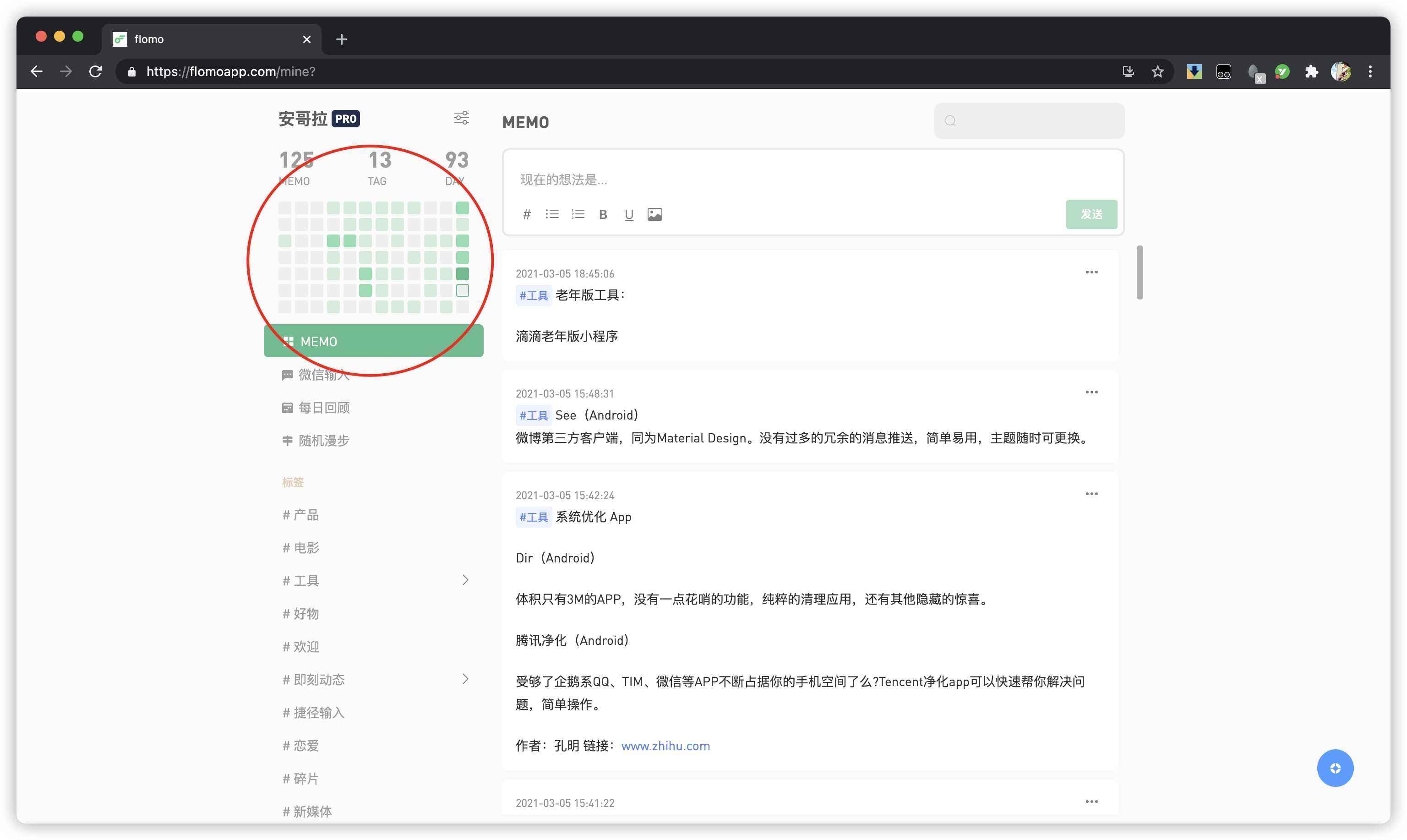Bookmark this page with the star icon
Image resolution: width=1407 pixels, height=840 pixels.
point(1157,71)
